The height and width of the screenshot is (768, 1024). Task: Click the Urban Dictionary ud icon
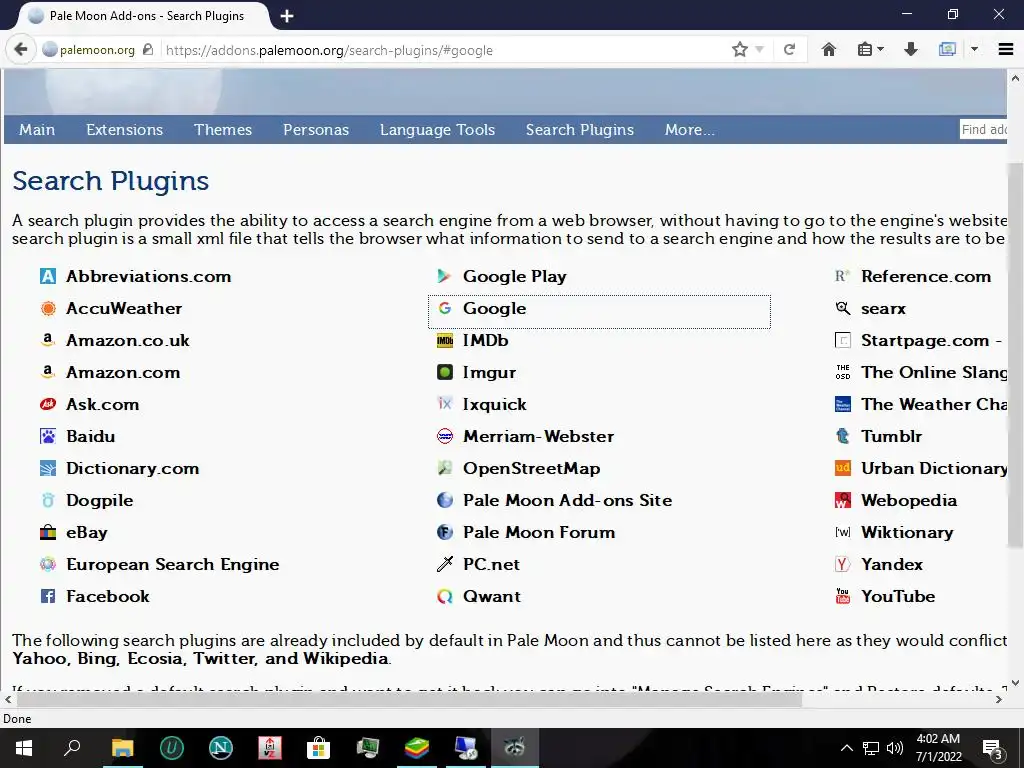pos(843,468)
